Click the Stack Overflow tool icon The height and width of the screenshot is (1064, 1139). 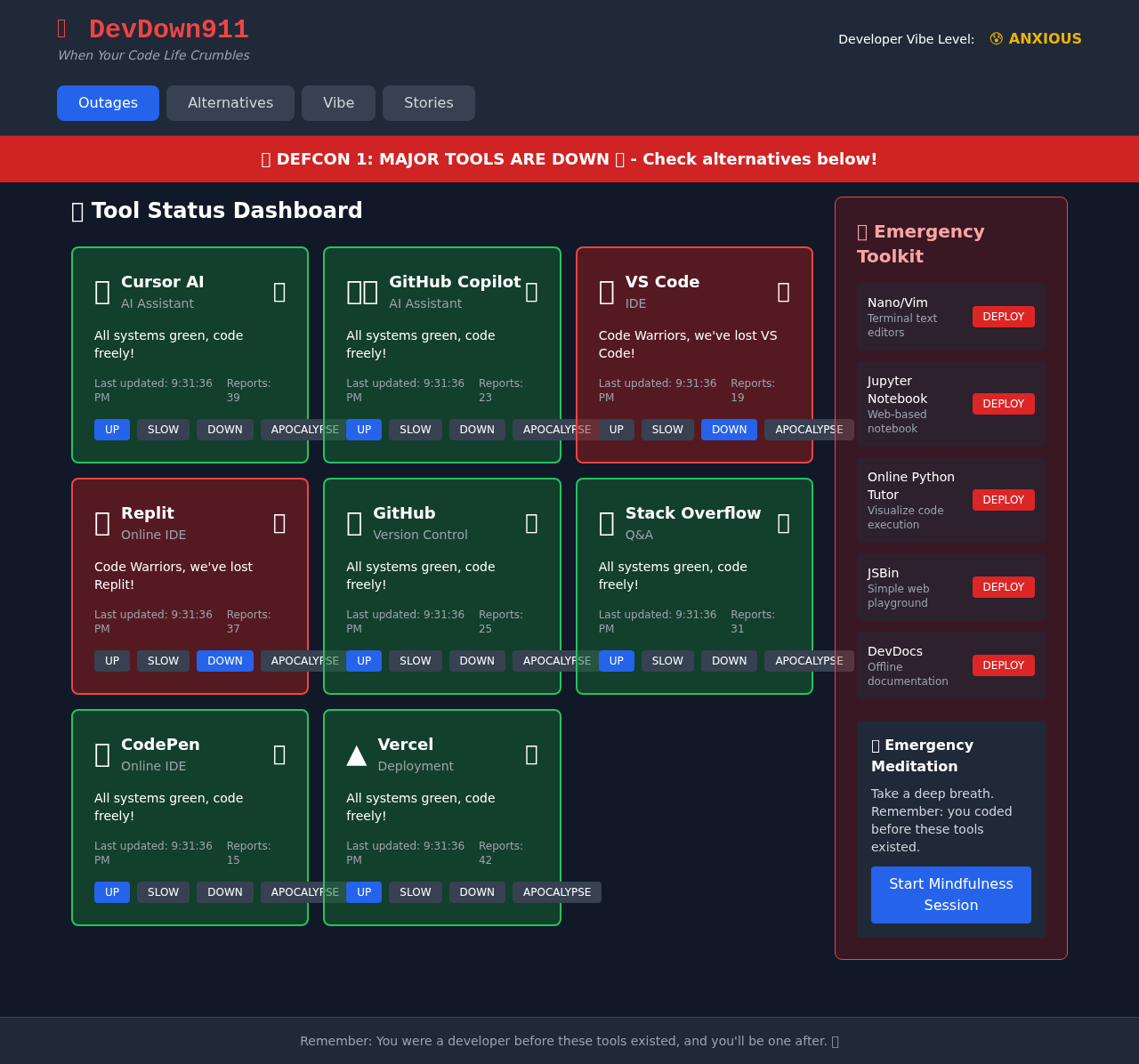tap(607, 523)
